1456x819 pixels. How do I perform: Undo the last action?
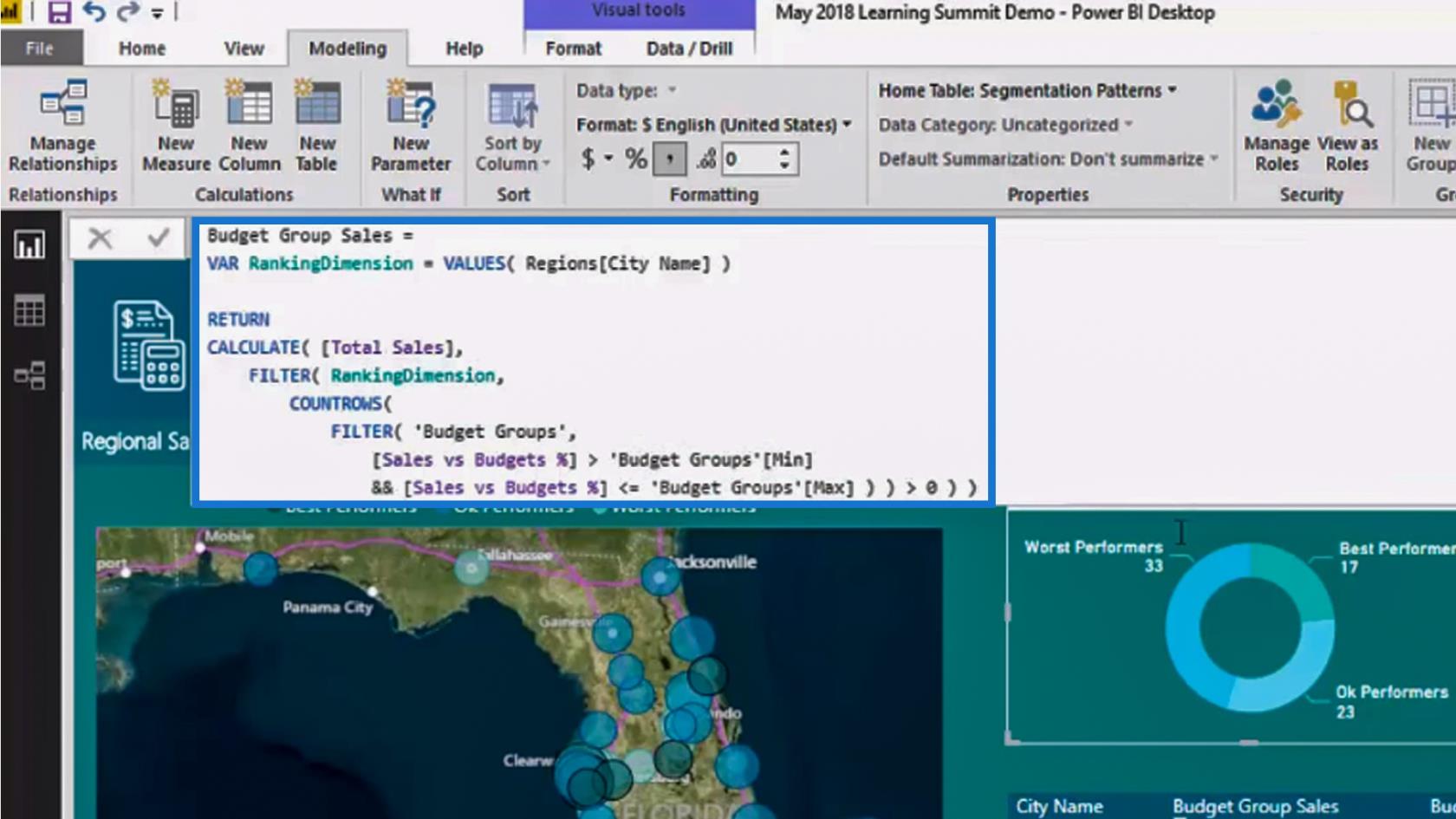(94, 12)
